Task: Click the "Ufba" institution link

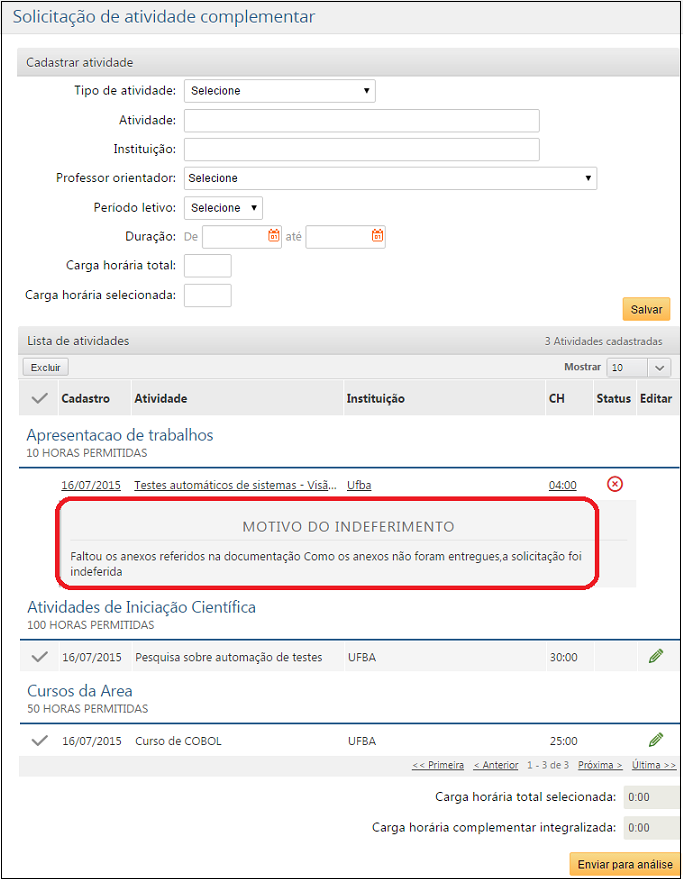Action: [x=358, y=484]
